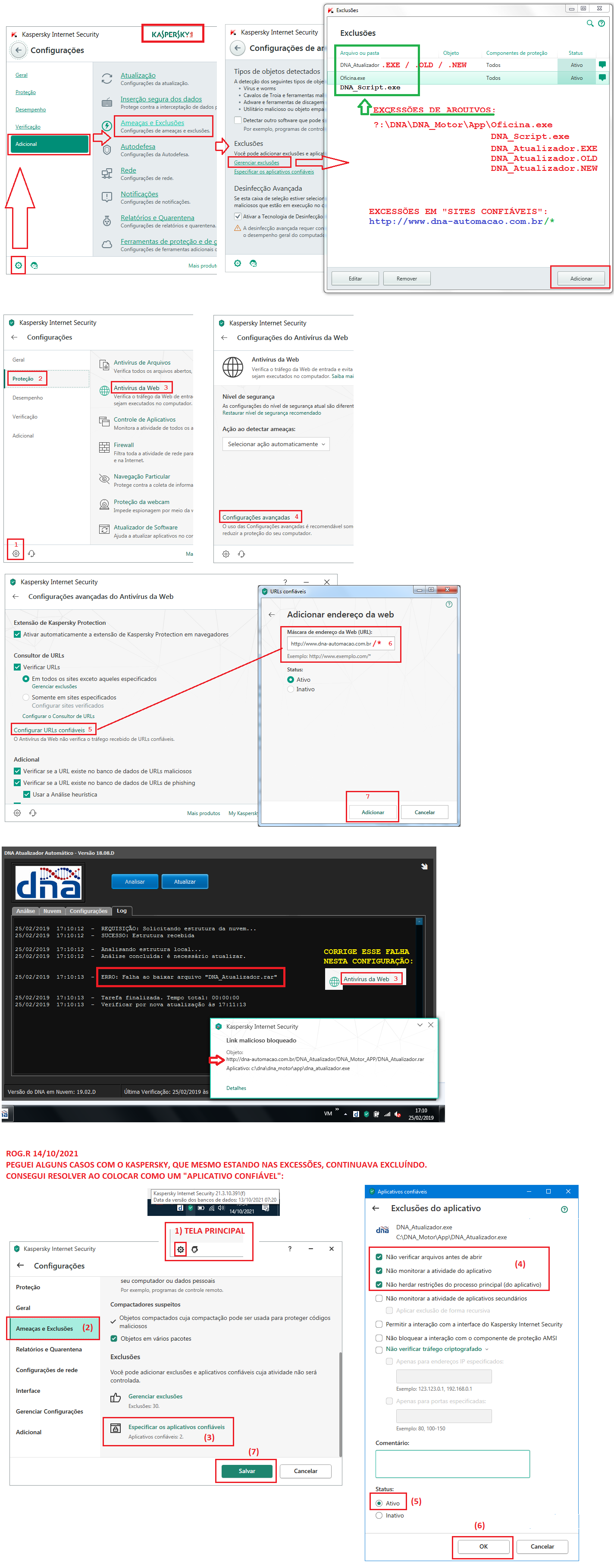Open 'Selecionar ação automaticamente' dropdown
This screenshot has height=1568, width=614.
tap(276, 444)
